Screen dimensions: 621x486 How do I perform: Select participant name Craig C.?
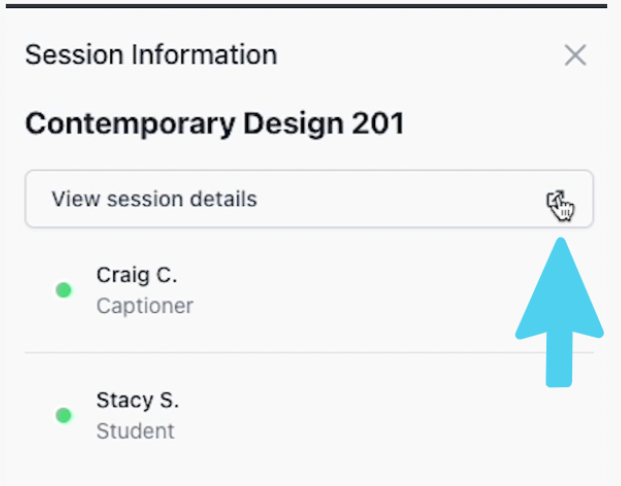coord(137,275)
